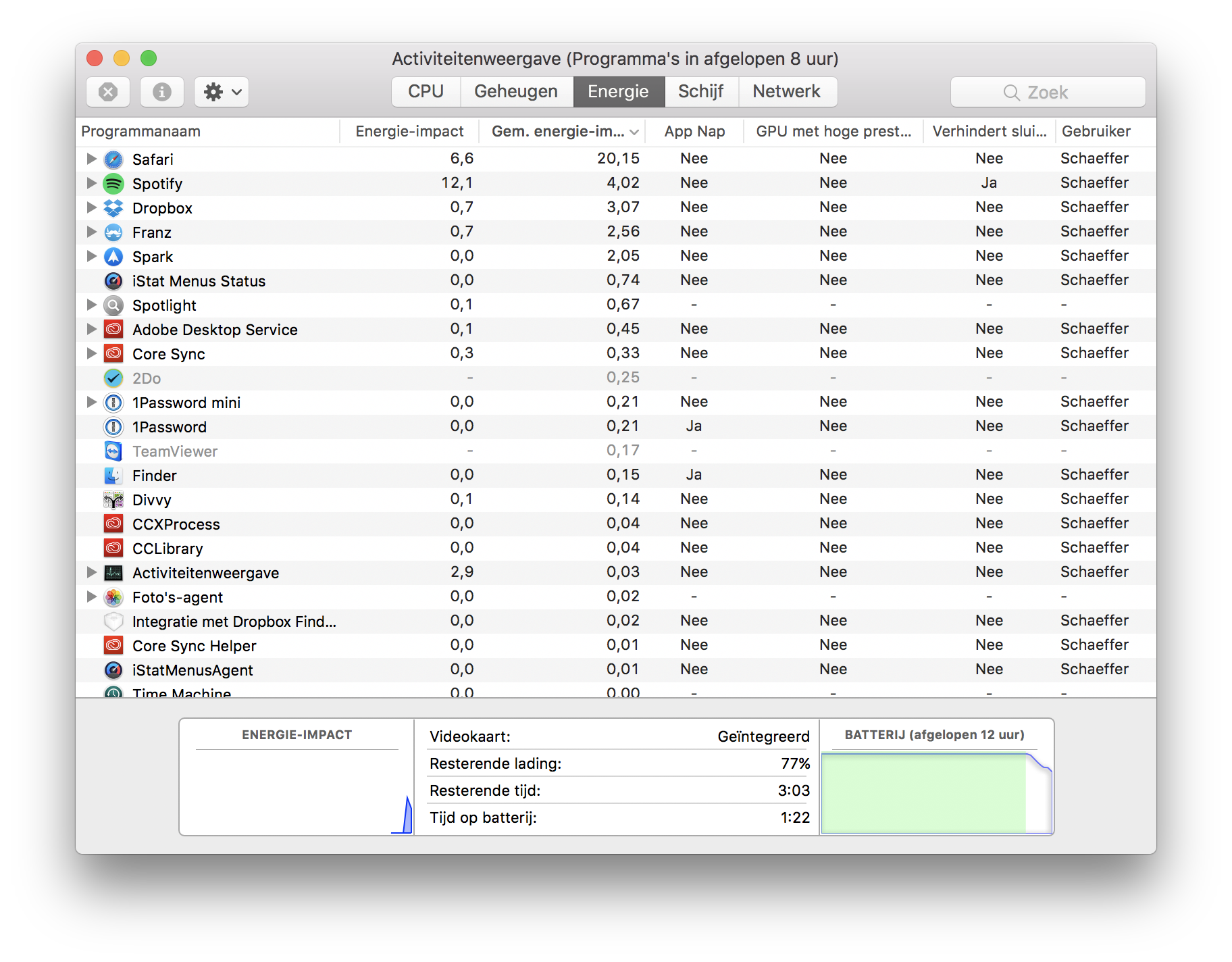Click the TeamViewer icon
Viewport: 1232px width, 962px height.
tap(113, 451)
